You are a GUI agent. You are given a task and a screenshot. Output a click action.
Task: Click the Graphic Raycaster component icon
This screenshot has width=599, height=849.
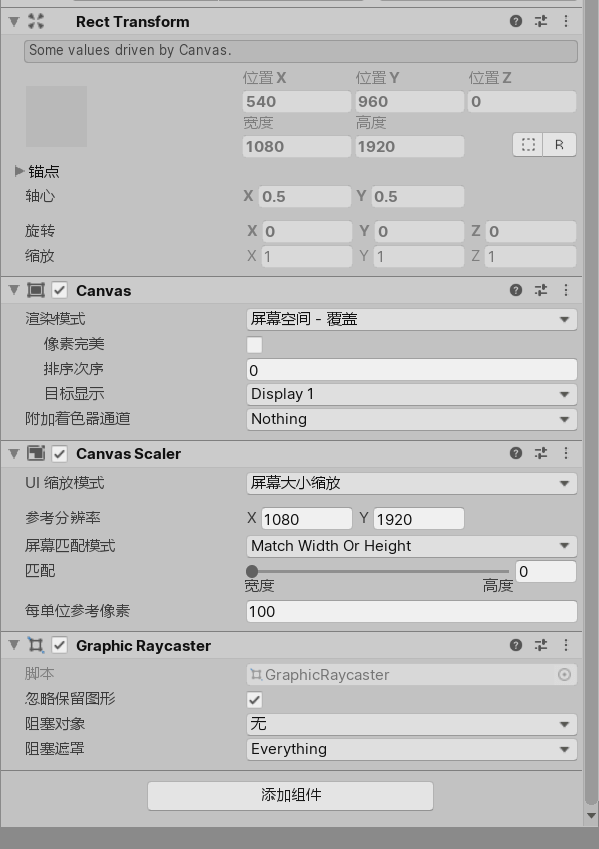(36, 645)
